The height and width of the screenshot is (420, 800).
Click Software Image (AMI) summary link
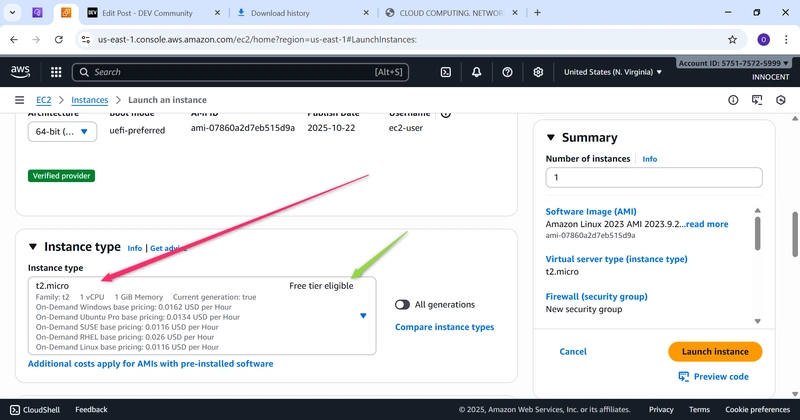591,211
